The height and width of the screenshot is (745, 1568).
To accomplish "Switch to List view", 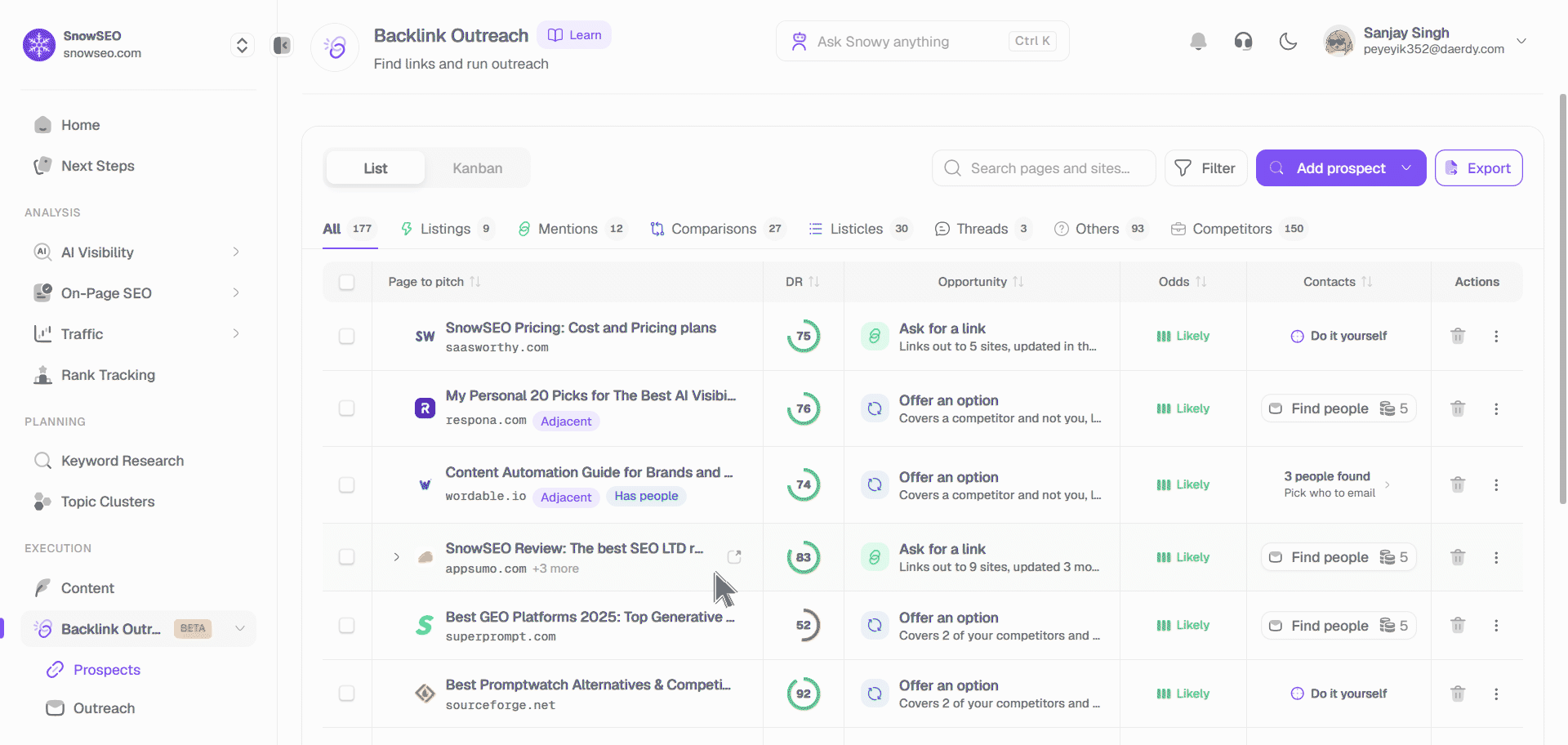I will [376, 168].
